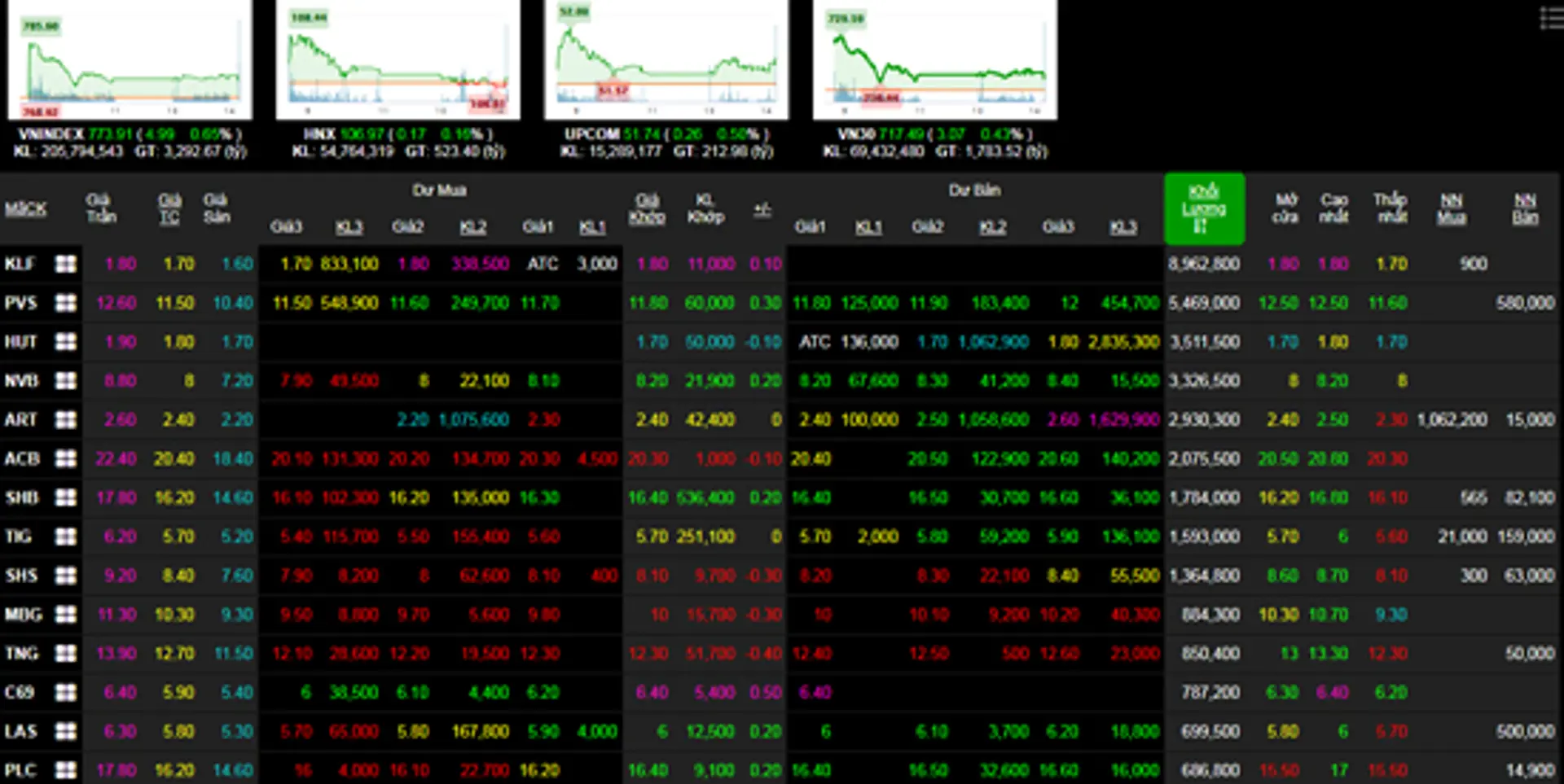Click the Giá Khớp column header

tap(648, 208)
